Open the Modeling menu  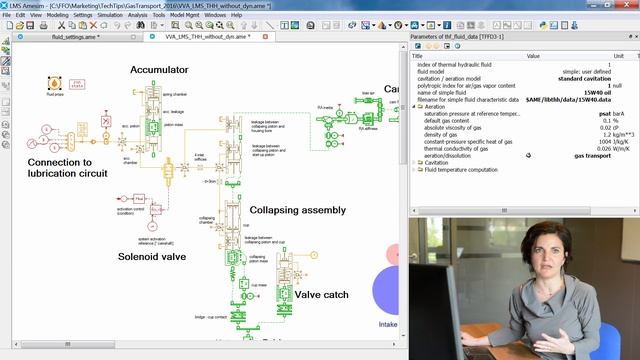click(x=57, y=15)
